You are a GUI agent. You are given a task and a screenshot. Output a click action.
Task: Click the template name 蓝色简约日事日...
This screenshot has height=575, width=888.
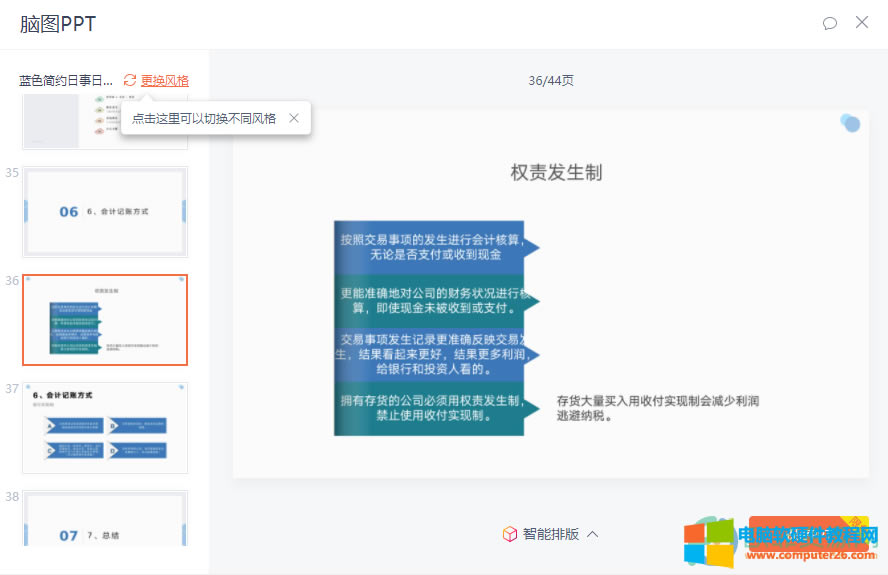point(65,80)
